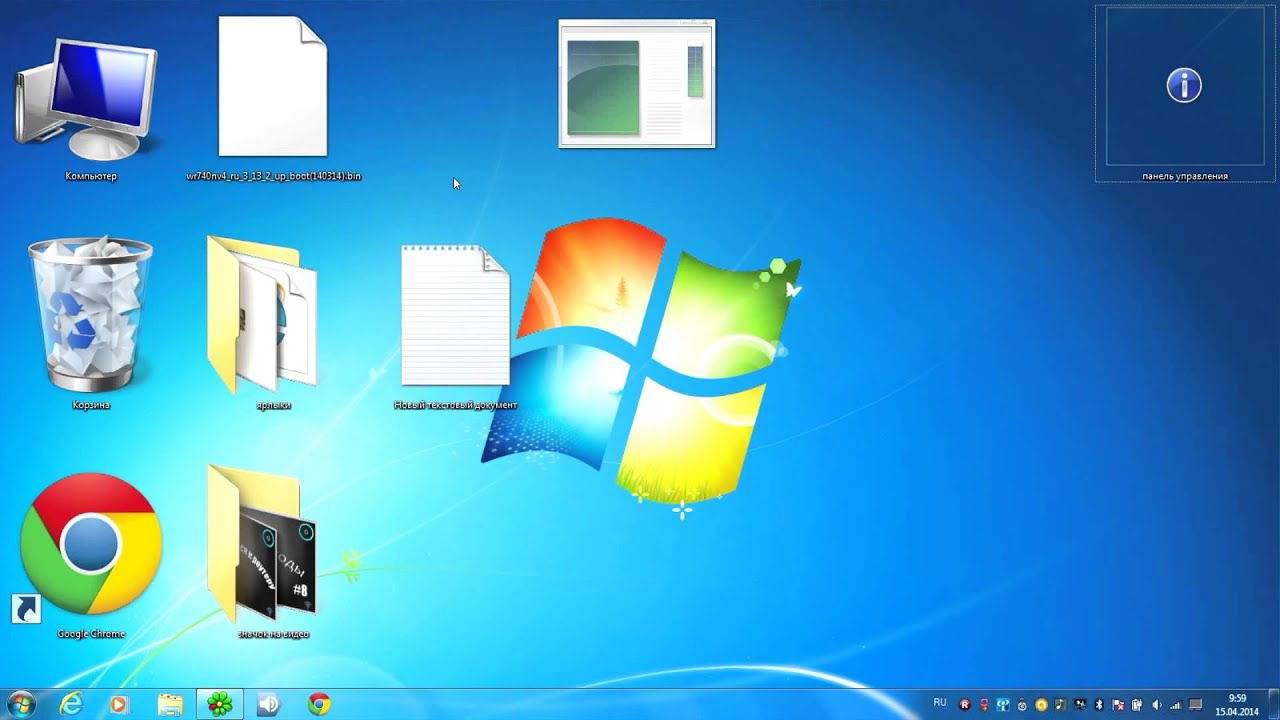This screenshot has width=1280, height=720.
Task: Click the Bluetooth tray icon
Action: (1099, 704)
